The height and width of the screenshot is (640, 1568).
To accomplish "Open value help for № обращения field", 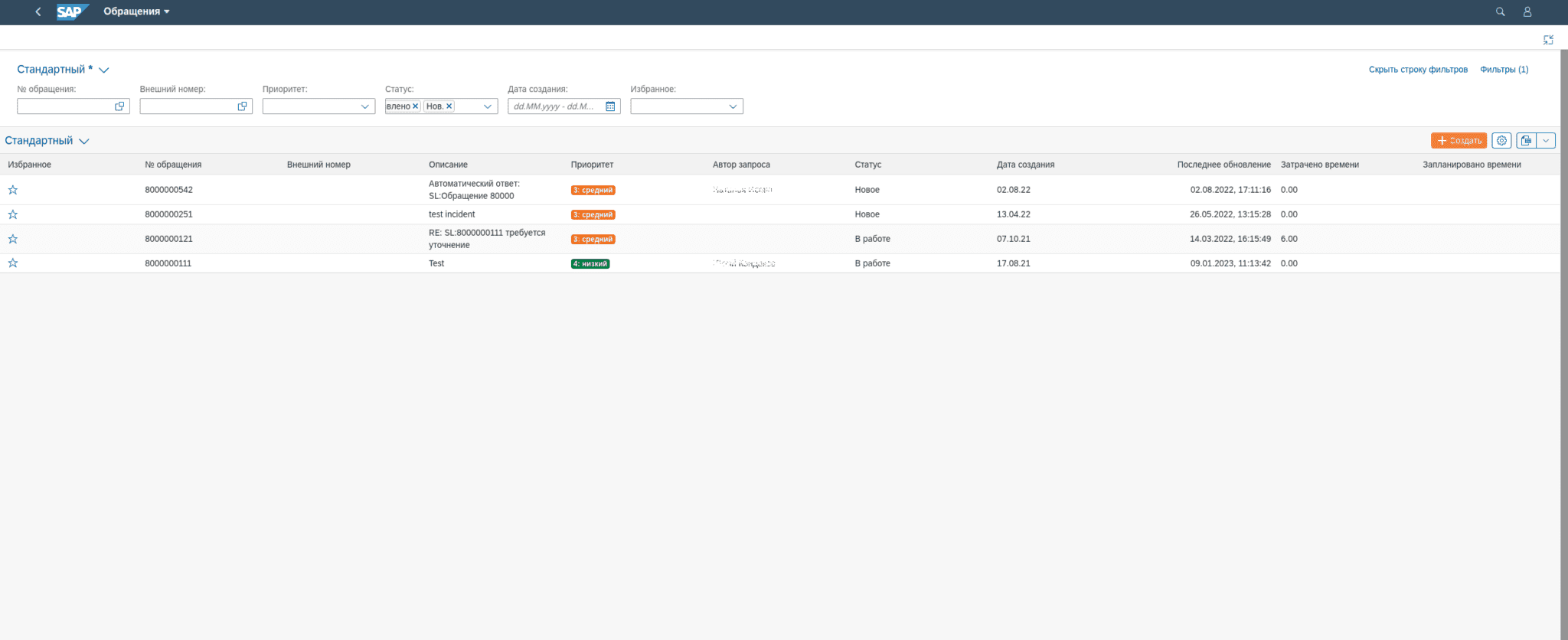I will click(x=119, y=106).
